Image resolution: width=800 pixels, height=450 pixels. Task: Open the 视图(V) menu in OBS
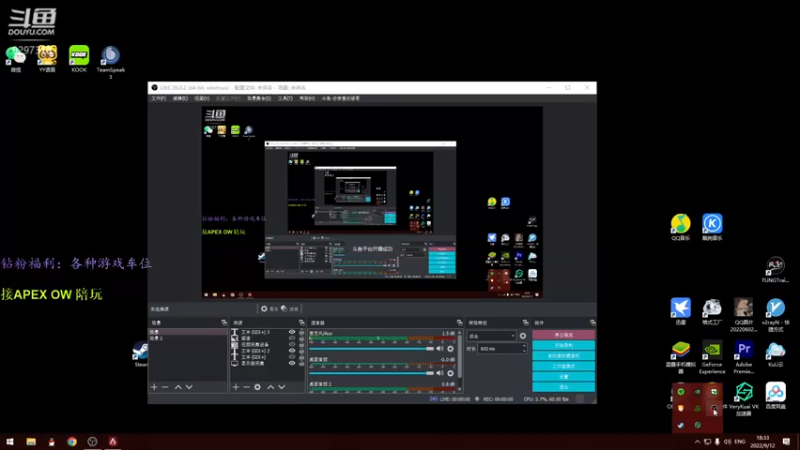tap(202, 98)
